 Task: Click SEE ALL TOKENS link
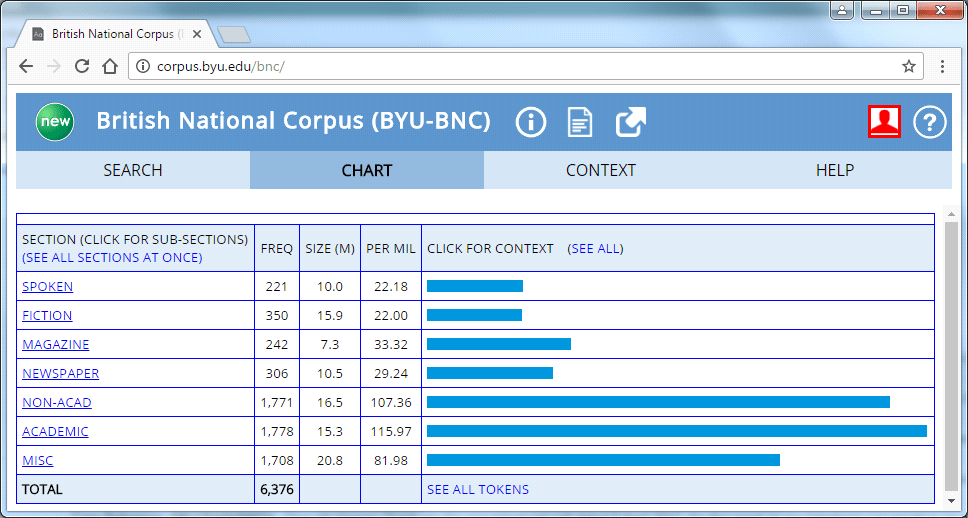click(477, 490)
